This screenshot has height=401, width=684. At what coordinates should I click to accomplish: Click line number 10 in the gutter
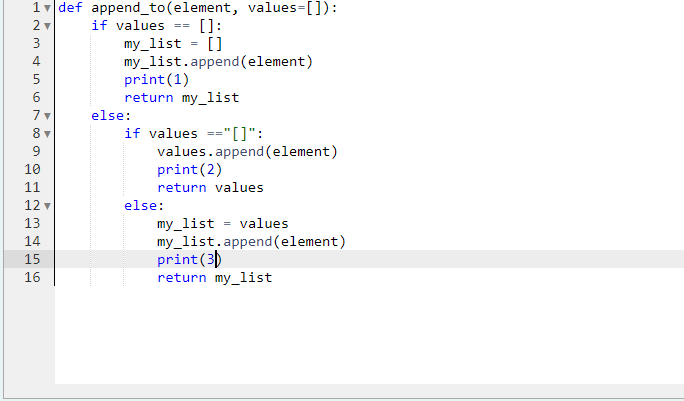click(x=32, y=169)
